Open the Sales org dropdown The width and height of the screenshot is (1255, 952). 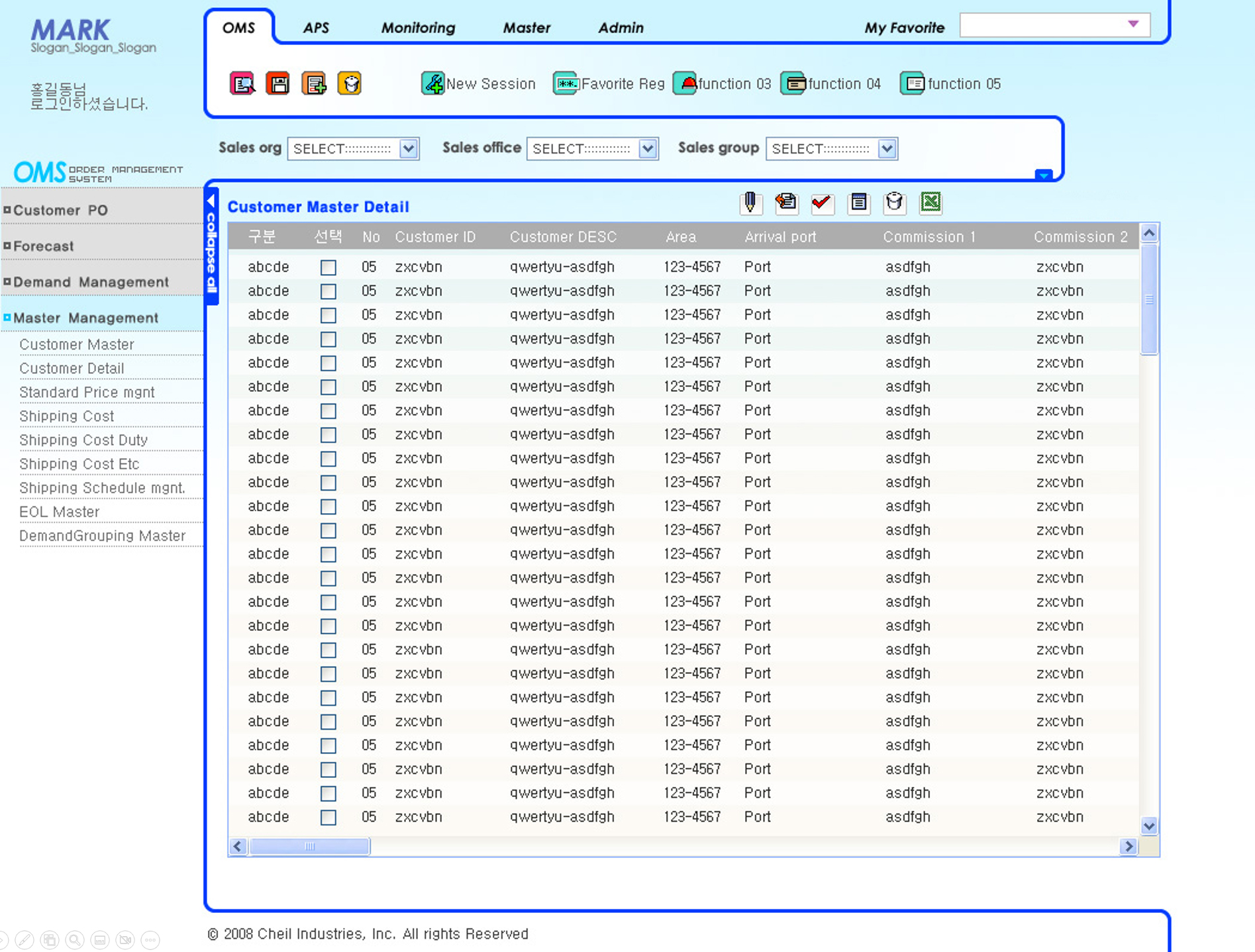click(x=409, y=149)
